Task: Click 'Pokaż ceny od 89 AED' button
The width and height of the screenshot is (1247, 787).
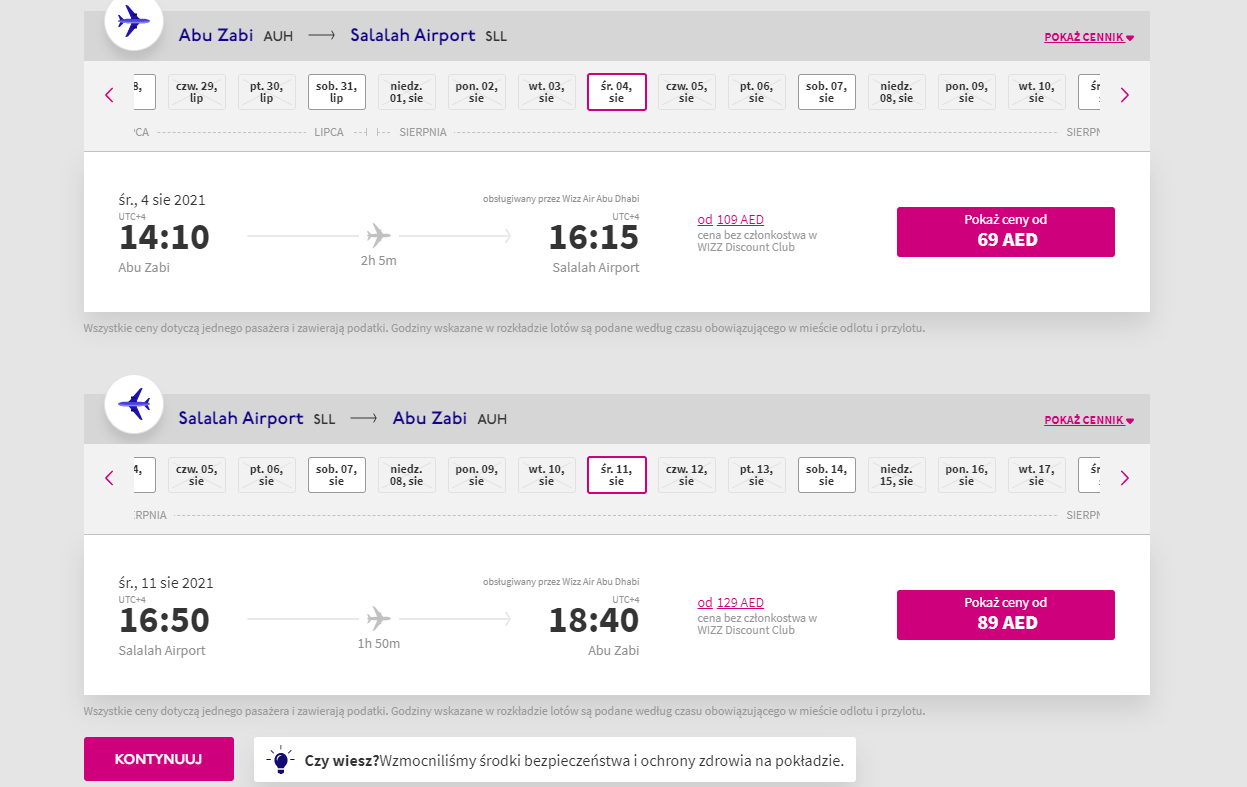Action: point(1006,615)
